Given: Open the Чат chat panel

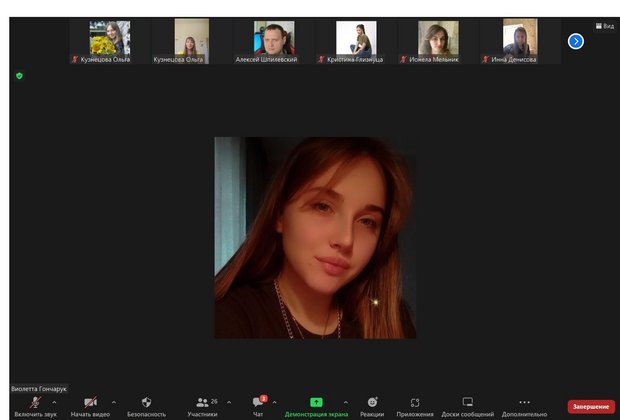Looking at the screenshot, I should pyautogui.click(x=258, y=407).
